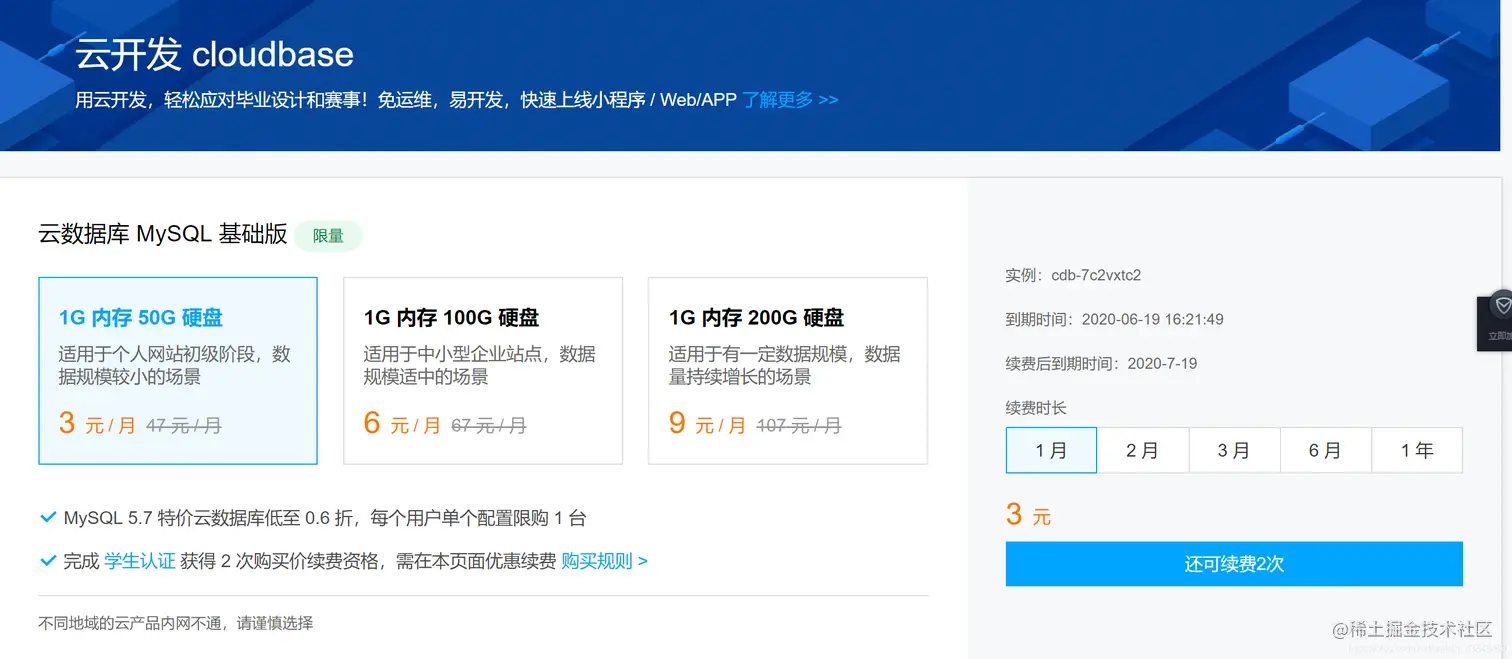Select the 3月 renewal duration option
The height and width of the screenshot is (659, 1512).
pyautogui.click(x=1234, y=450)
